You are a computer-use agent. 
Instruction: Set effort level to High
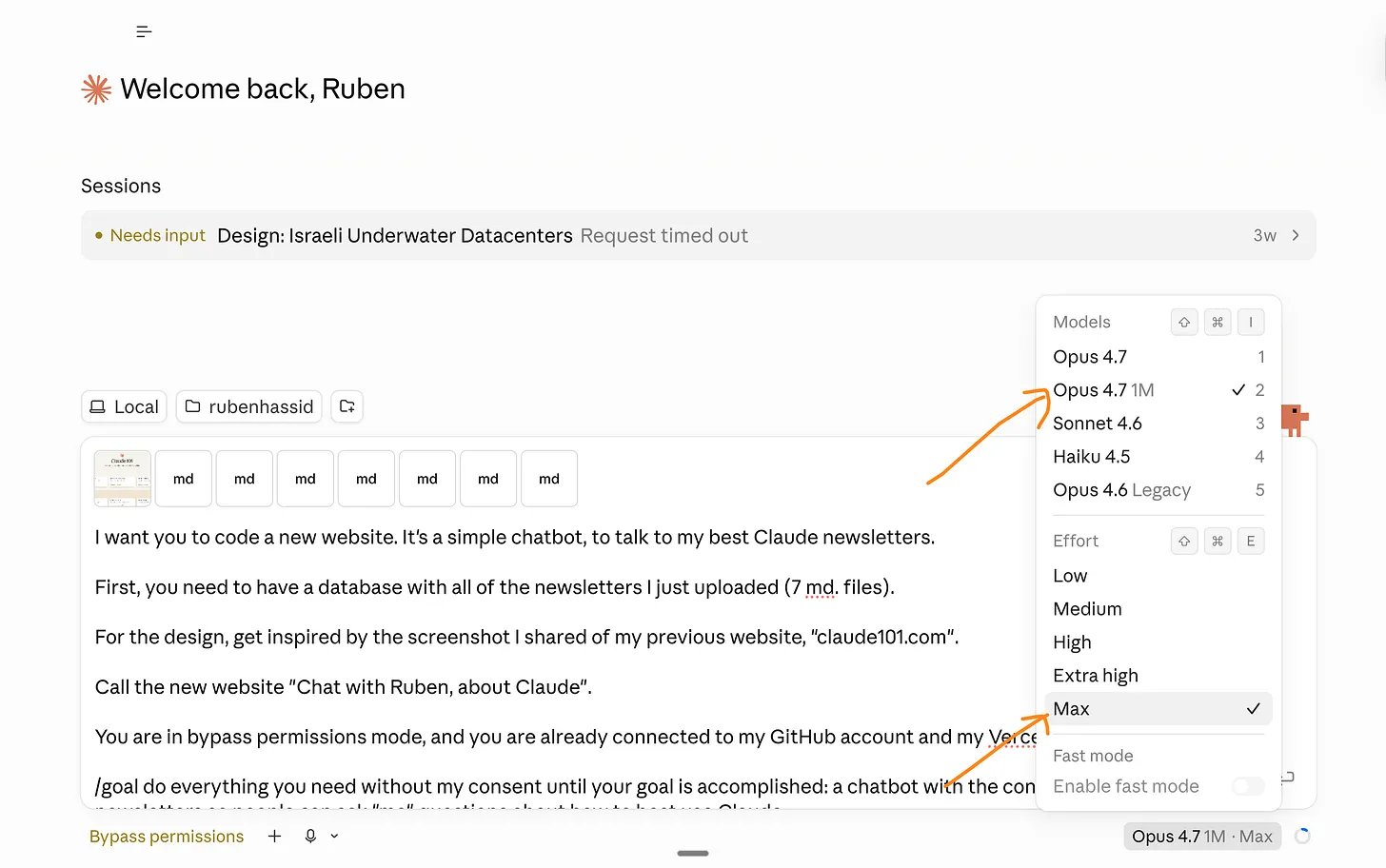[x=1158, y=642]
